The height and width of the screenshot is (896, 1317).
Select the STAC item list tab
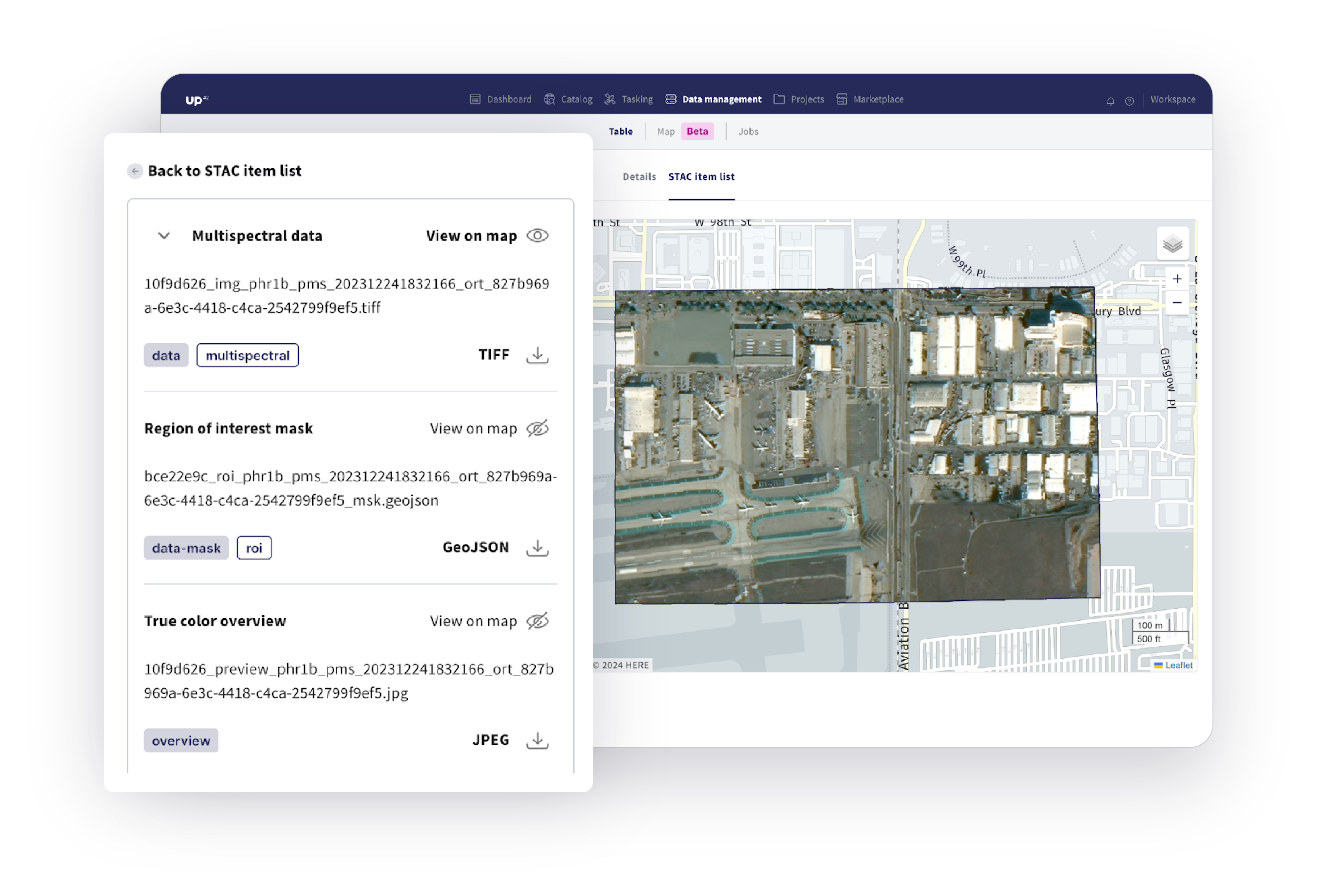pyautogui.click(x=701, y=177)
